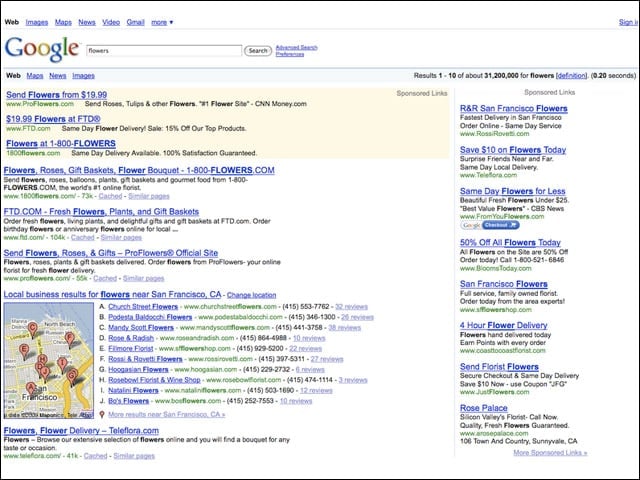Open News in the top navigation bar
The image size is (640, 480).
click(x=87, y=22)
